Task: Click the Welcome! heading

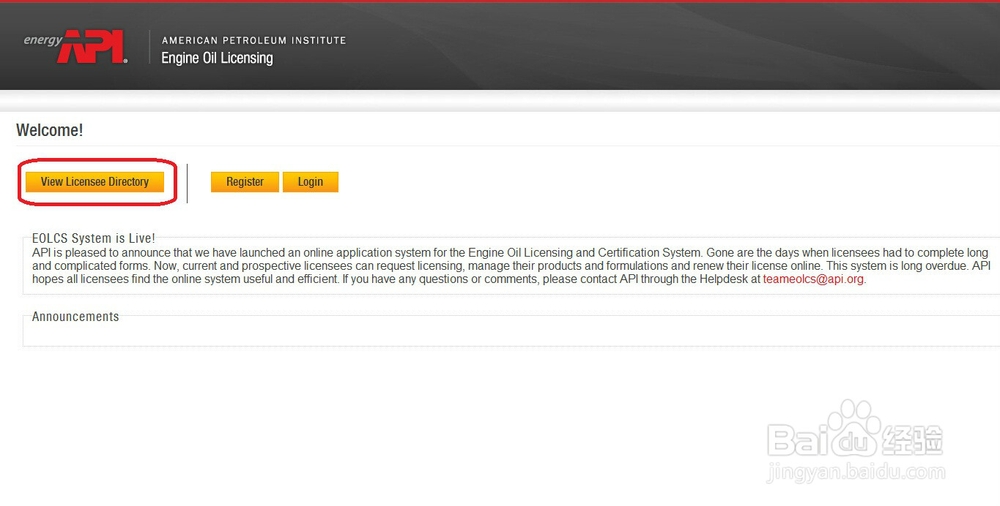Action: (50, 130)
